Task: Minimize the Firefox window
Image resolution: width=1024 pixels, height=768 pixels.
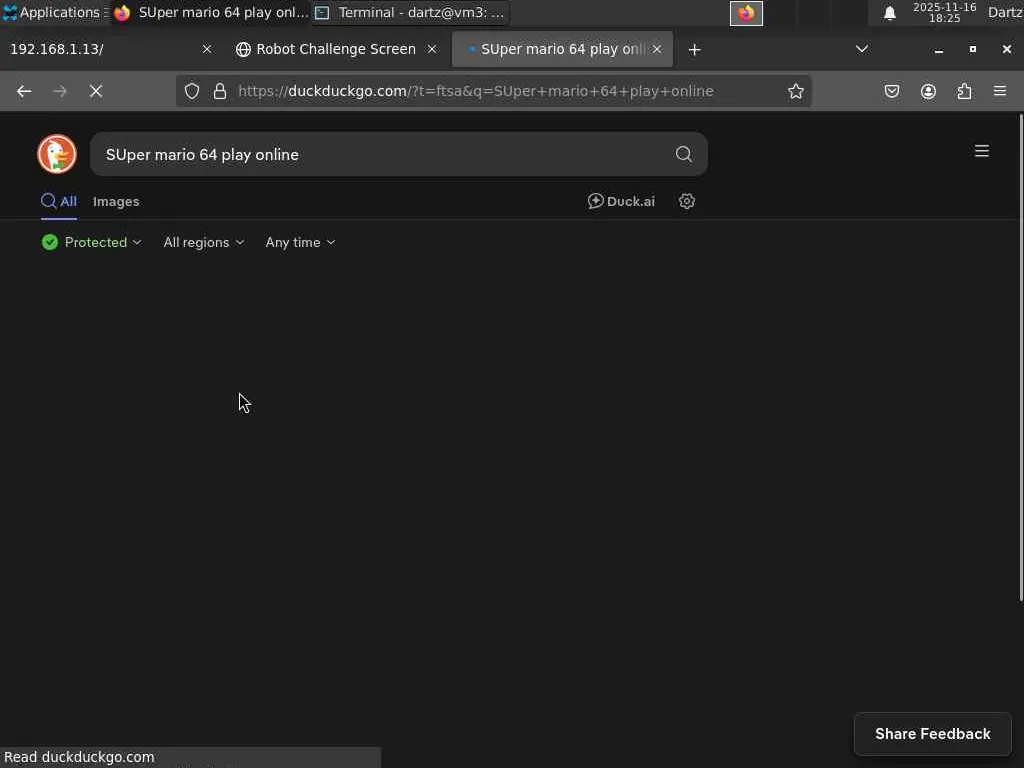Action: tap(938, 50)
